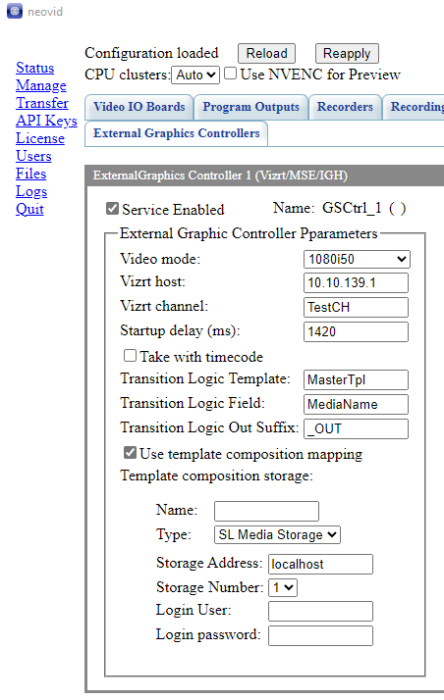Click the Reapply button
This screenshot has height=700, width=444.
click(347, 54)
